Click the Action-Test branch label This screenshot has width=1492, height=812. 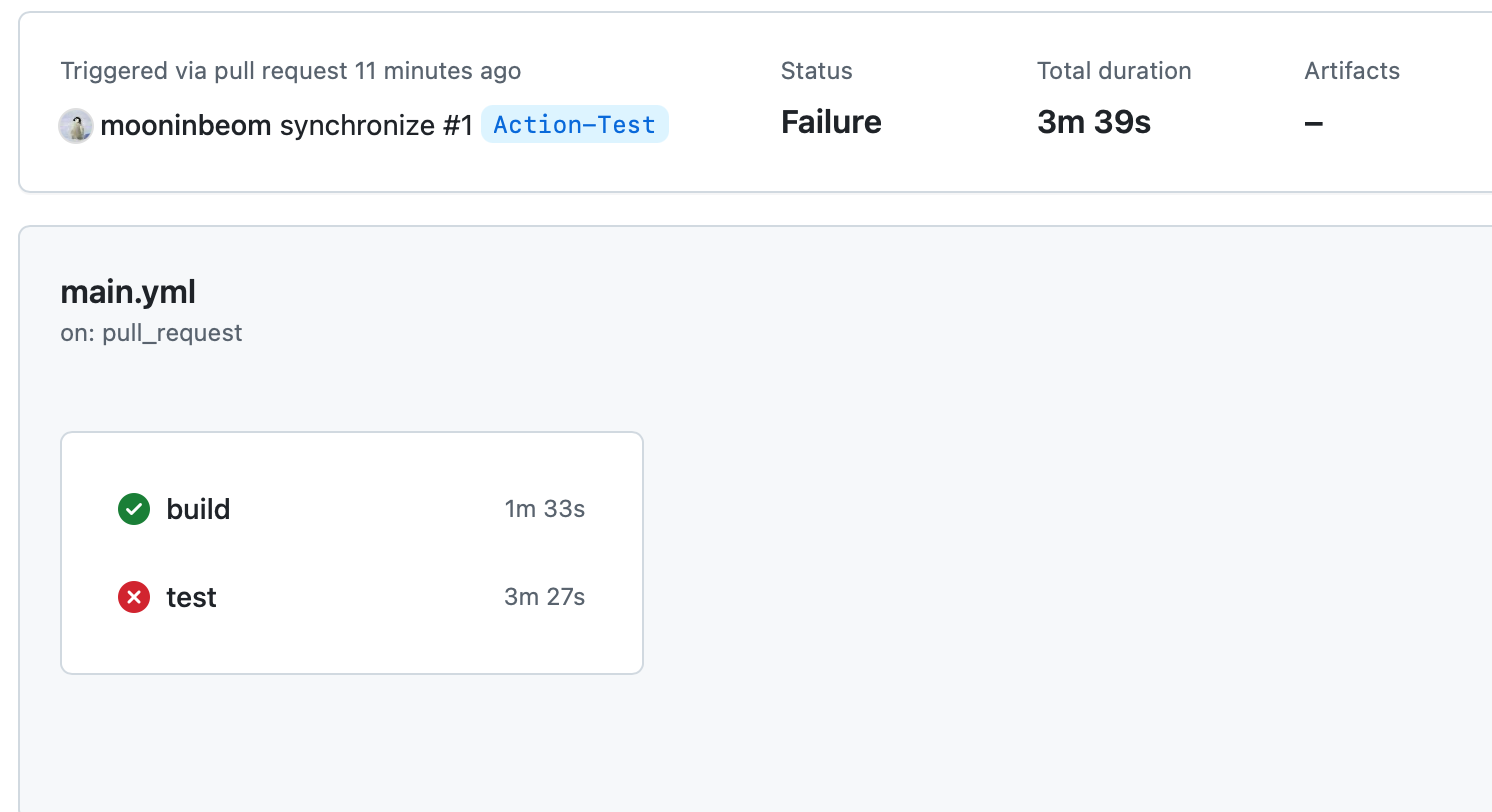tap(574, 126)
